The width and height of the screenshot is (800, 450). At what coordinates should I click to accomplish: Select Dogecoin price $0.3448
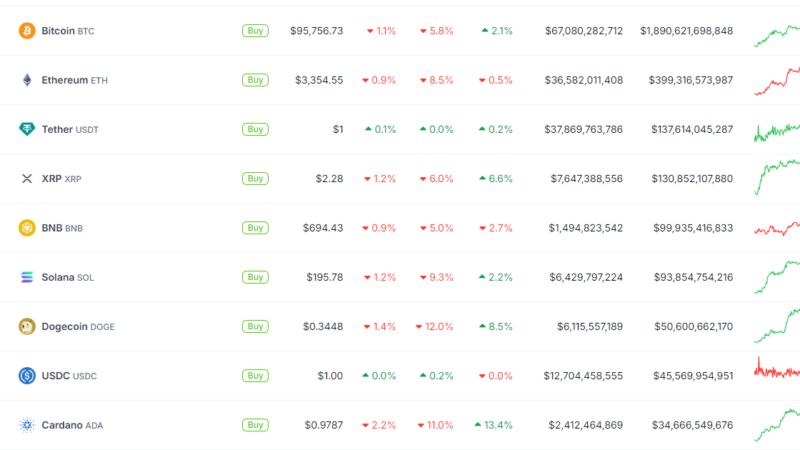click(322, 326)
